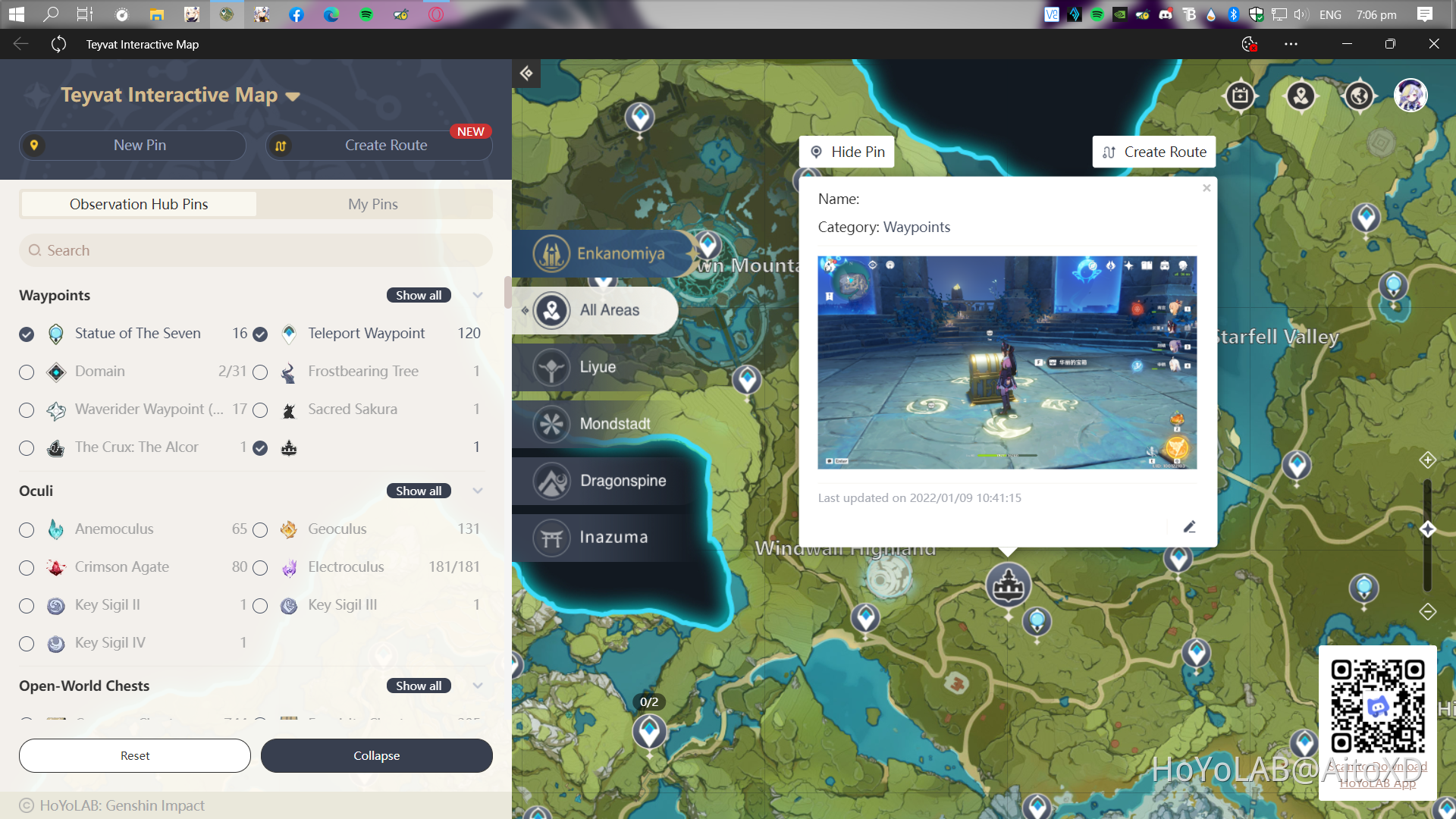This screenshot has width=1456, height=819.
Task: Click the 0/2 chest progress marker
Action: [x=649, y=701]
